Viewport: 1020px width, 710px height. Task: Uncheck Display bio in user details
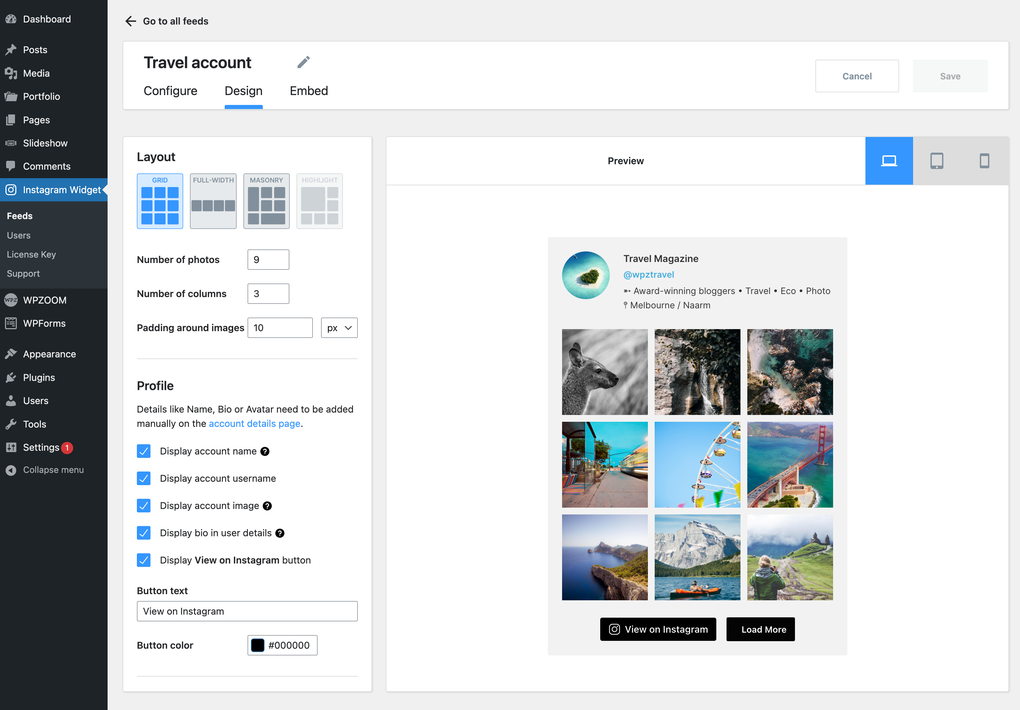pos(144,532)
